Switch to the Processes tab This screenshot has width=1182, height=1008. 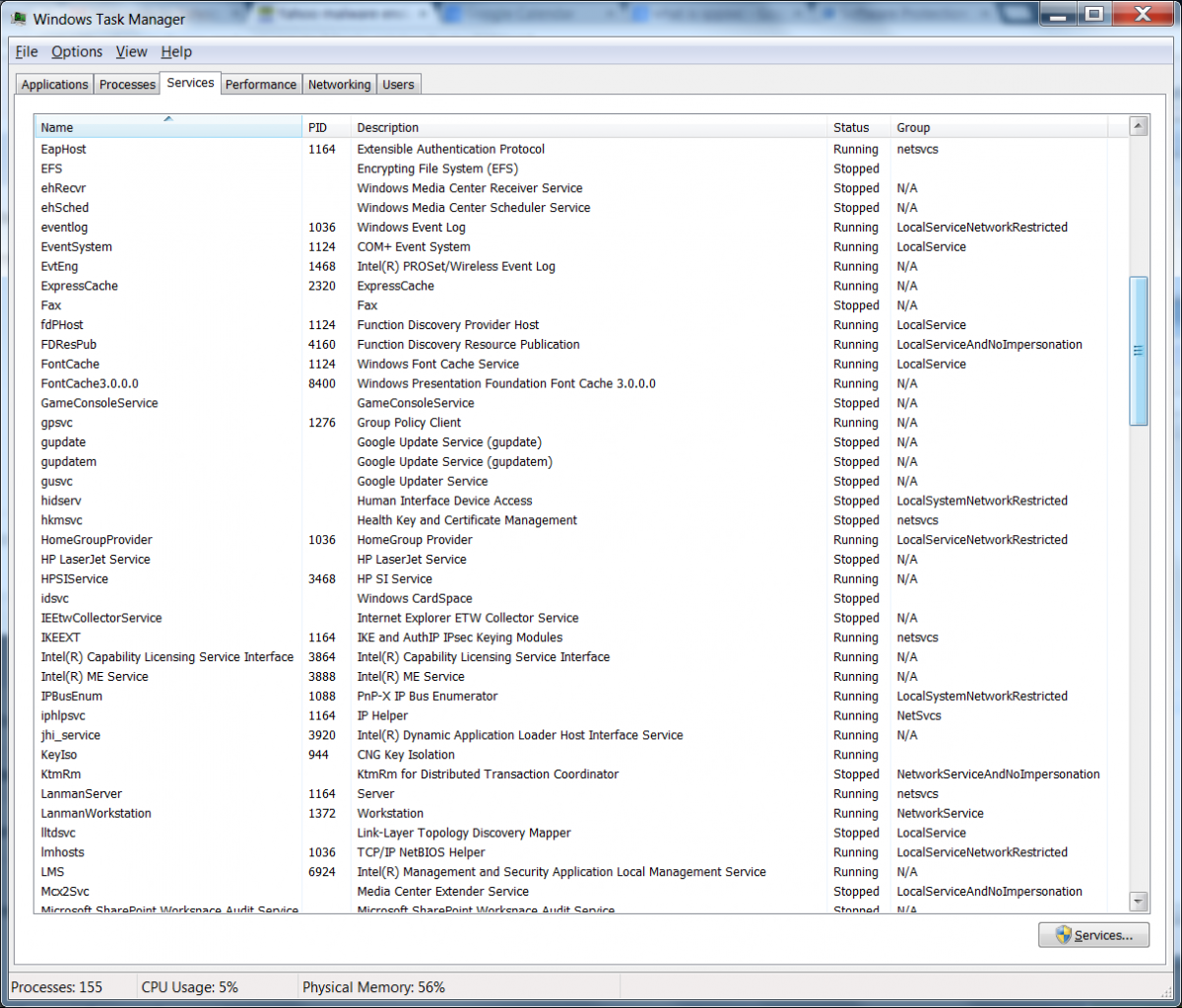click(x=128, y=85)
